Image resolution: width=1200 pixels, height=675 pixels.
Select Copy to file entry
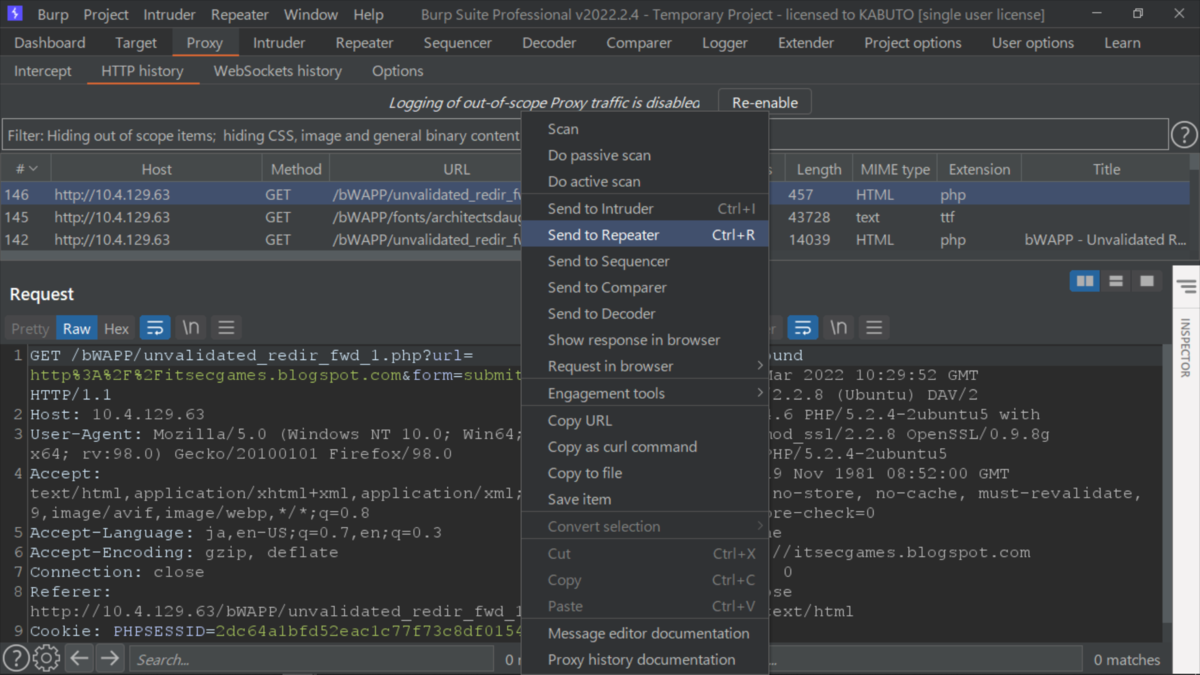(645, 473)
